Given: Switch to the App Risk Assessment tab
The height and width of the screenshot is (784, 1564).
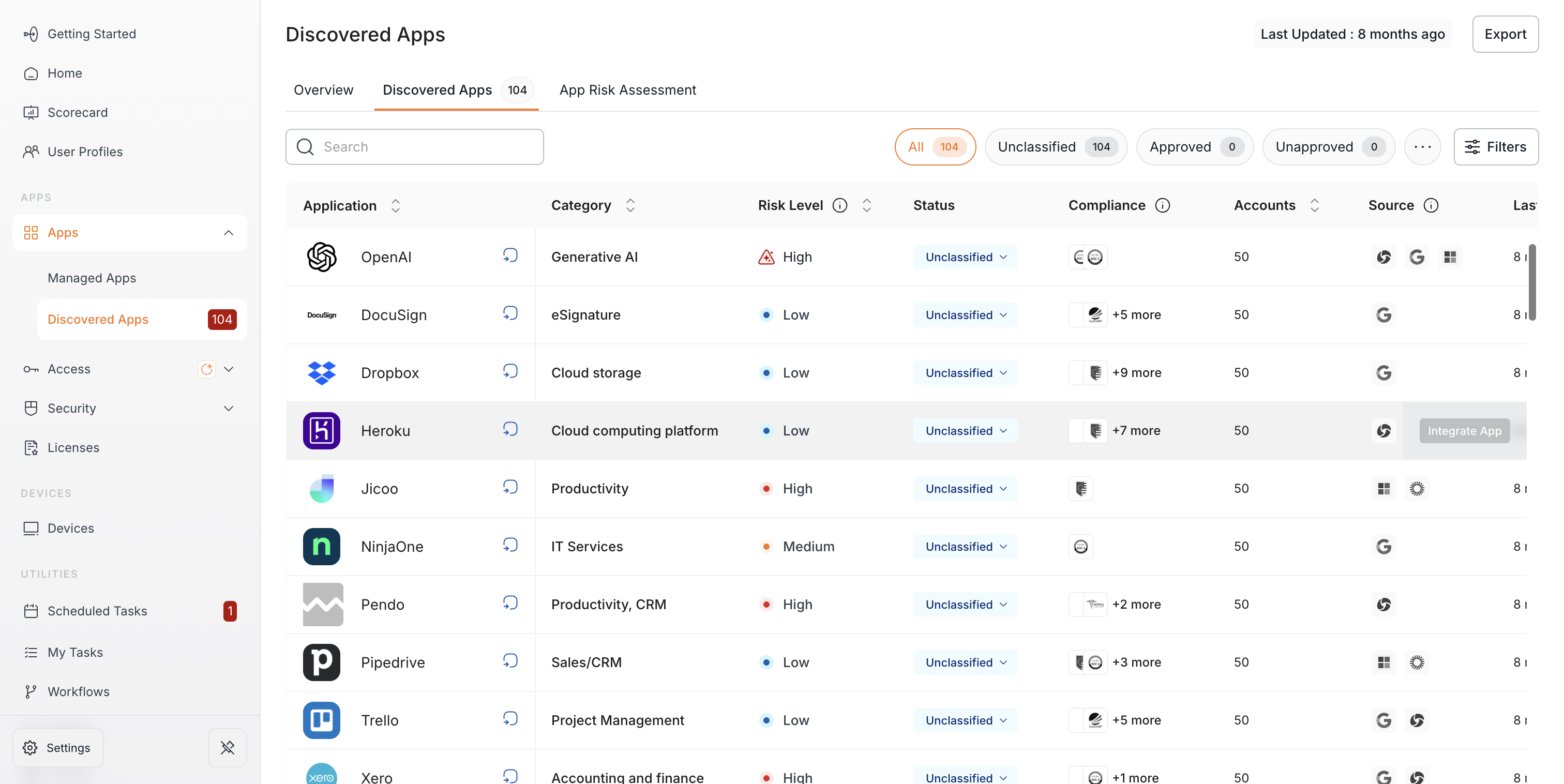Looking at the screenshot, I should tap(628, 90).
